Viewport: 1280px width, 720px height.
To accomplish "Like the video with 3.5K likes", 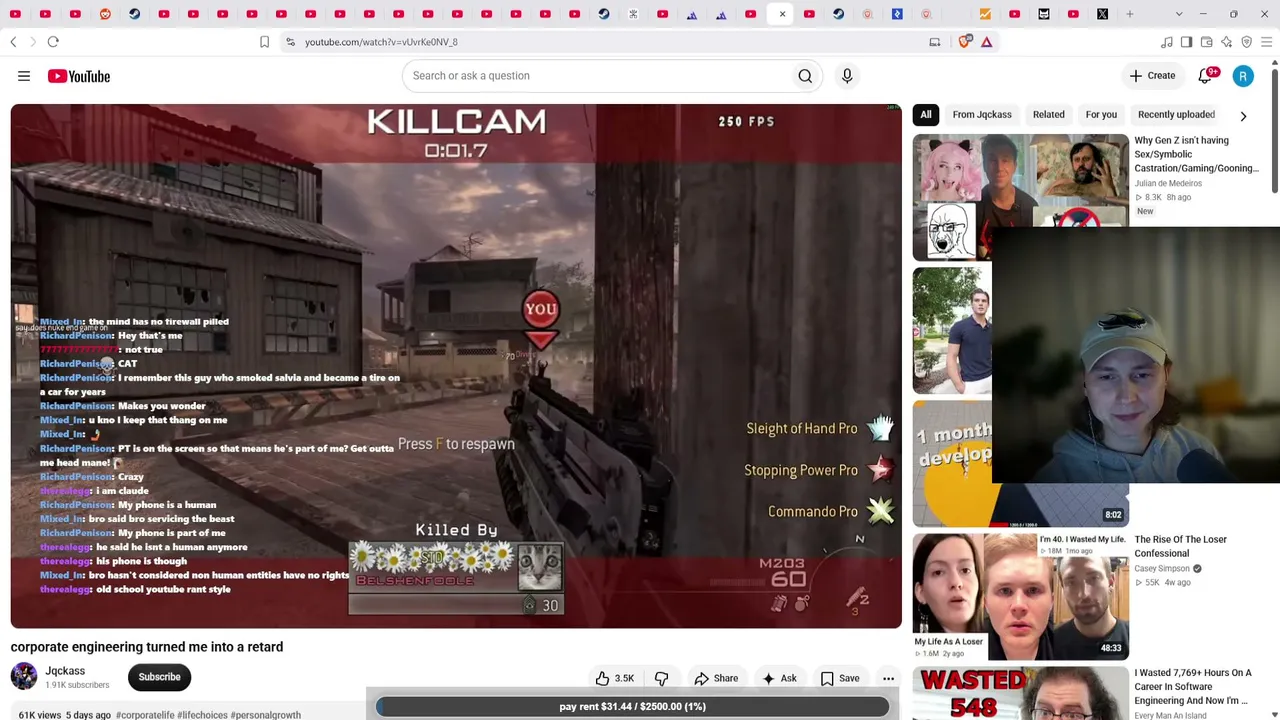I will click(x=615, y=678).
